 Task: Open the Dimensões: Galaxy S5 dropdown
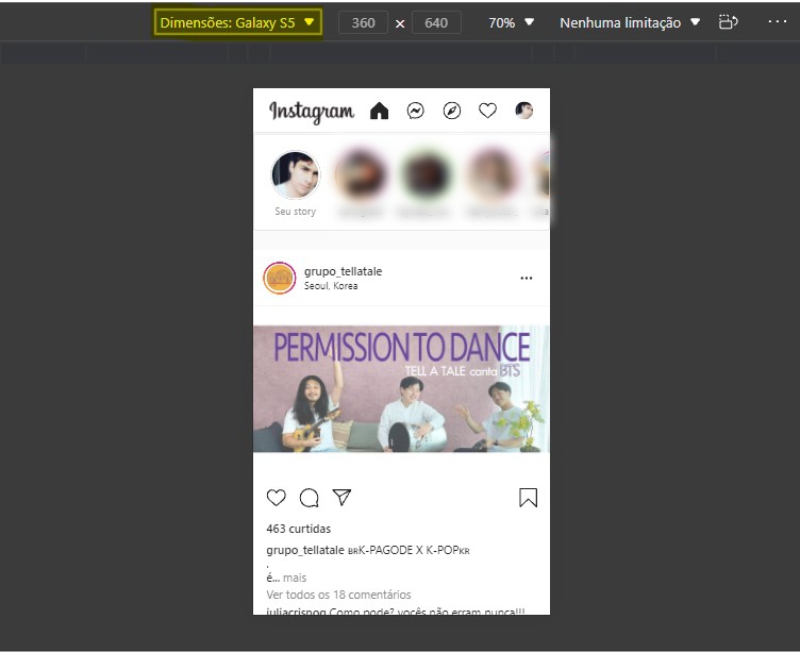238,22
